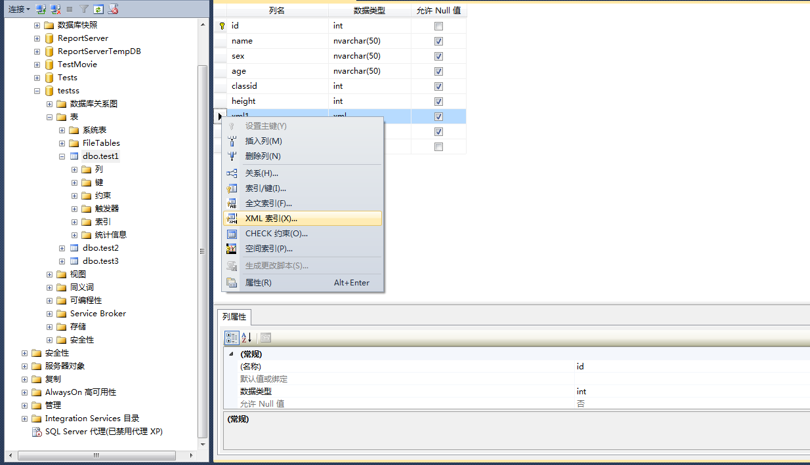Viewport: 810px width, 465px height.
Task: Uncheck Allow Null for sex column
Action: click(x=439, y=56)
